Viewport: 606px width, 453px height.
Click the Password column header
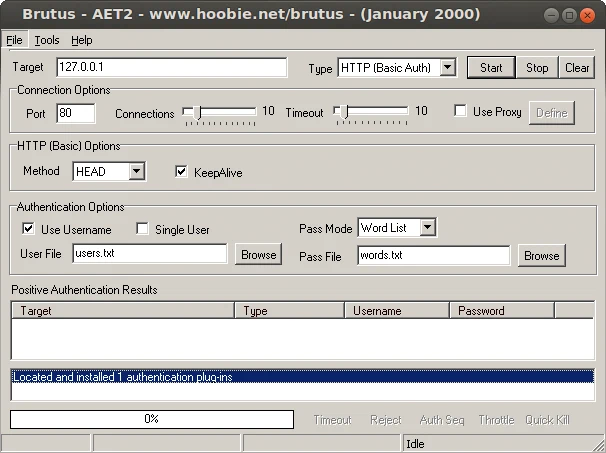click(x=502, y=311)
